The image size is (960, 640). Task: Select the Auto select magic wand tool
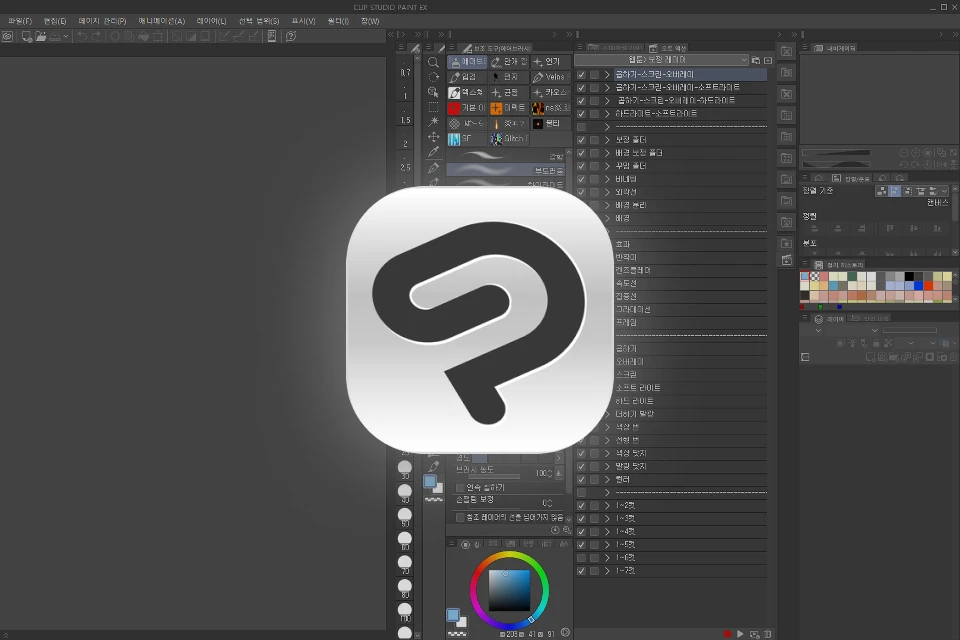click(x=433, y=122)
